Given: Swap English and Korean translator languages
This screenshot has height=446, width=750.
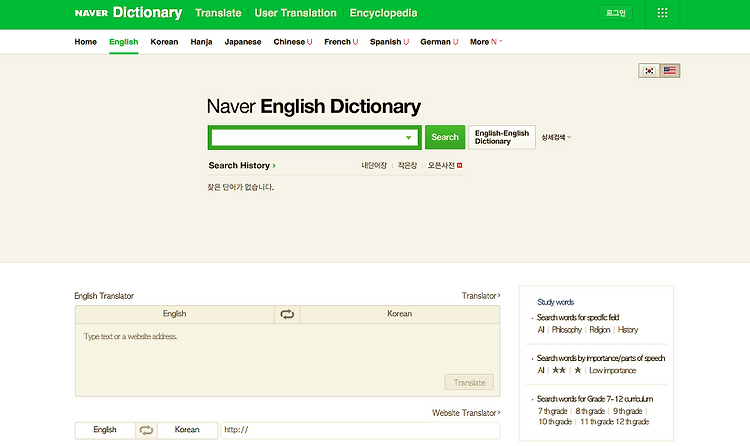Looking at the screenshot, I should (x=287, y=314).
